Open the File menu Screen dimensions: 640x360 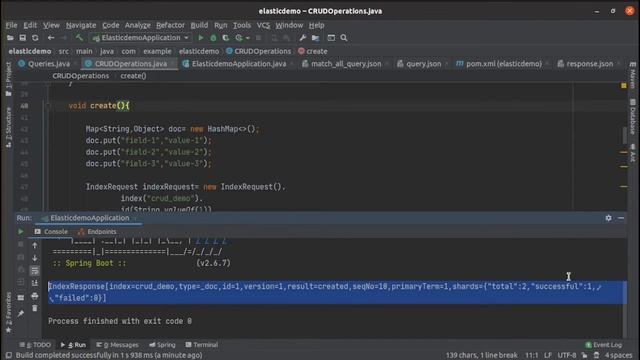pos(11,25)
